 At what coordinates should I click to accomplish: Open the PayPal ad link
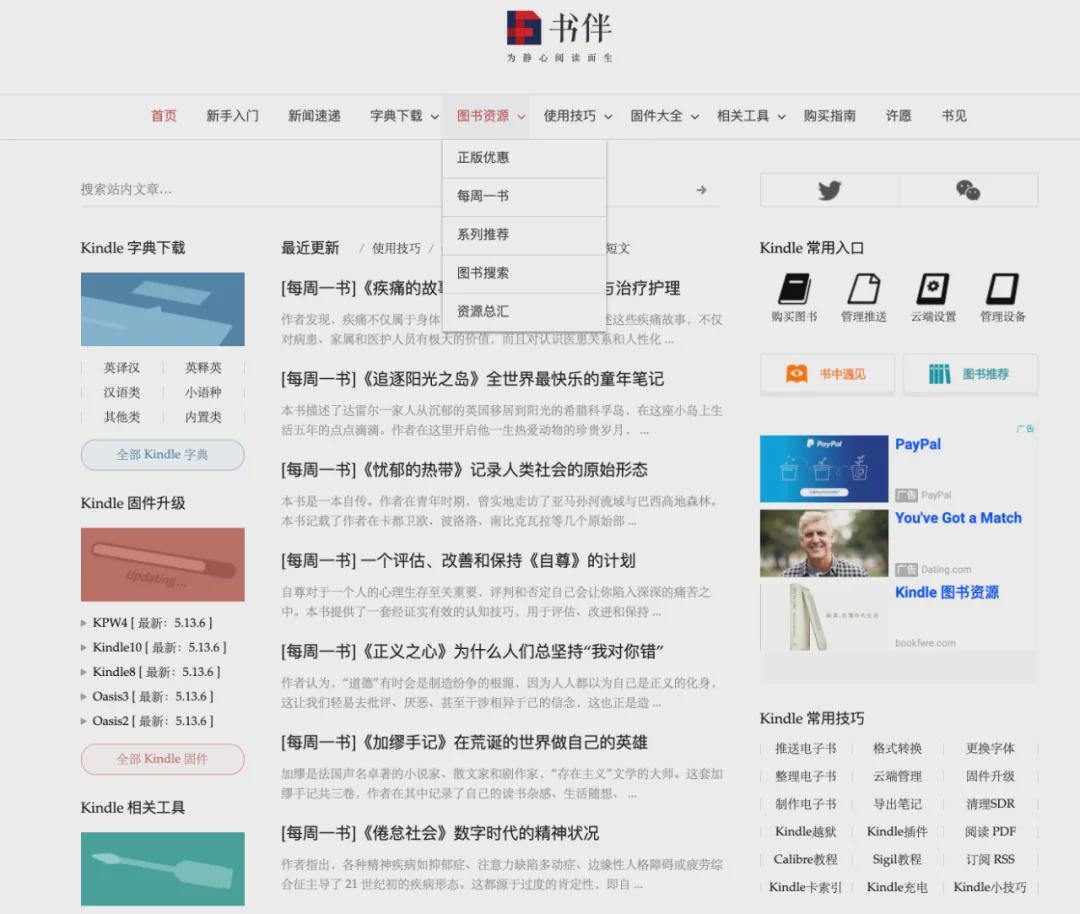point(917,444)
